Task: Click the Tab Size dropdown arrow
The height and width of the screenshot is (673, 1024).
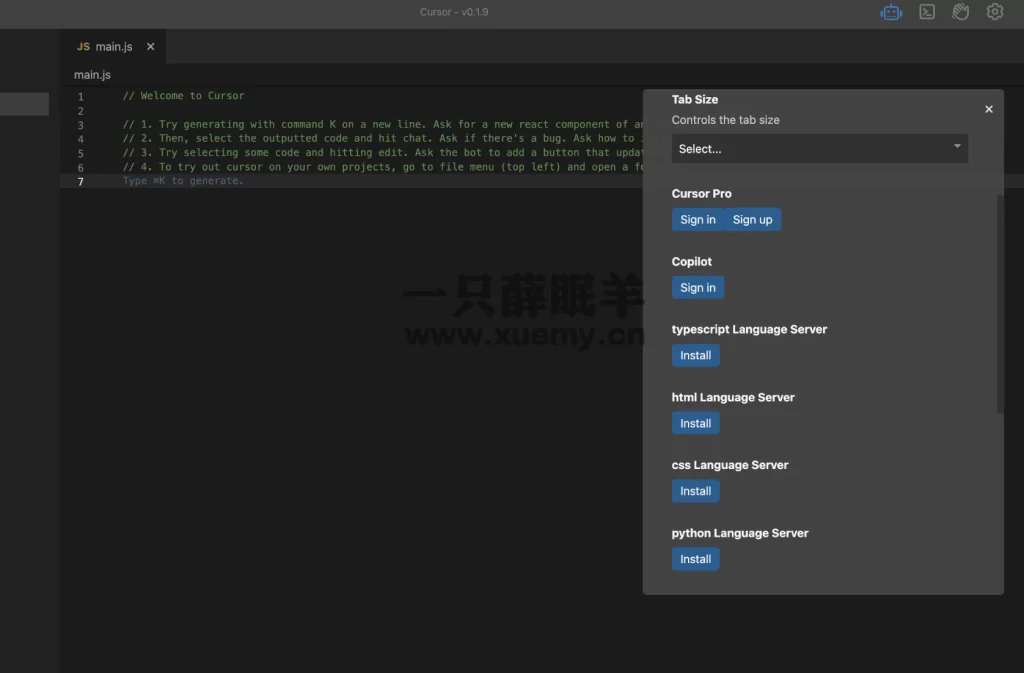Action: tap(957, 147)
